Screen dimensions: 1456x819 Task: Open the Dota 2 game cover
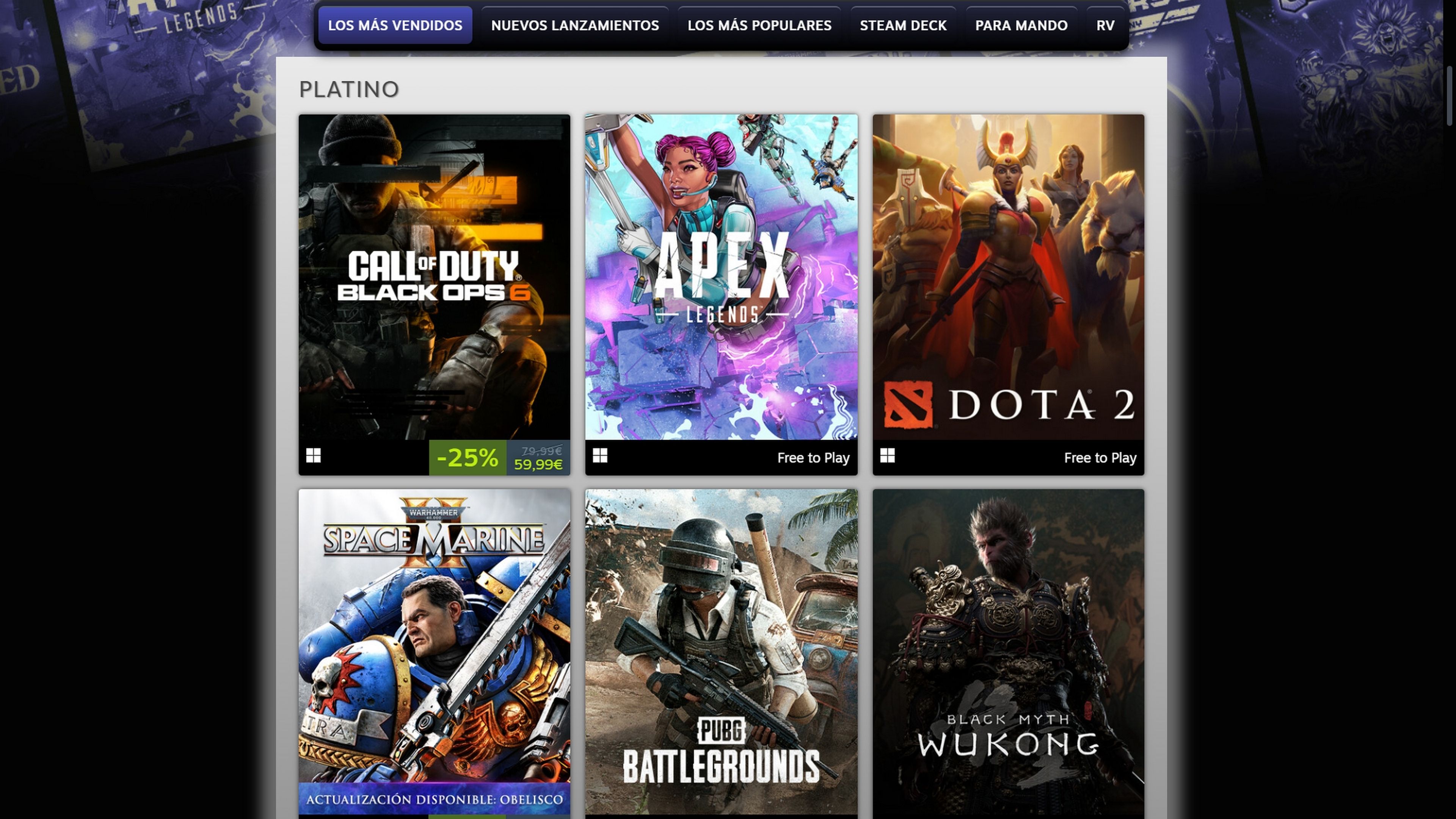(x=1008, y=277)
